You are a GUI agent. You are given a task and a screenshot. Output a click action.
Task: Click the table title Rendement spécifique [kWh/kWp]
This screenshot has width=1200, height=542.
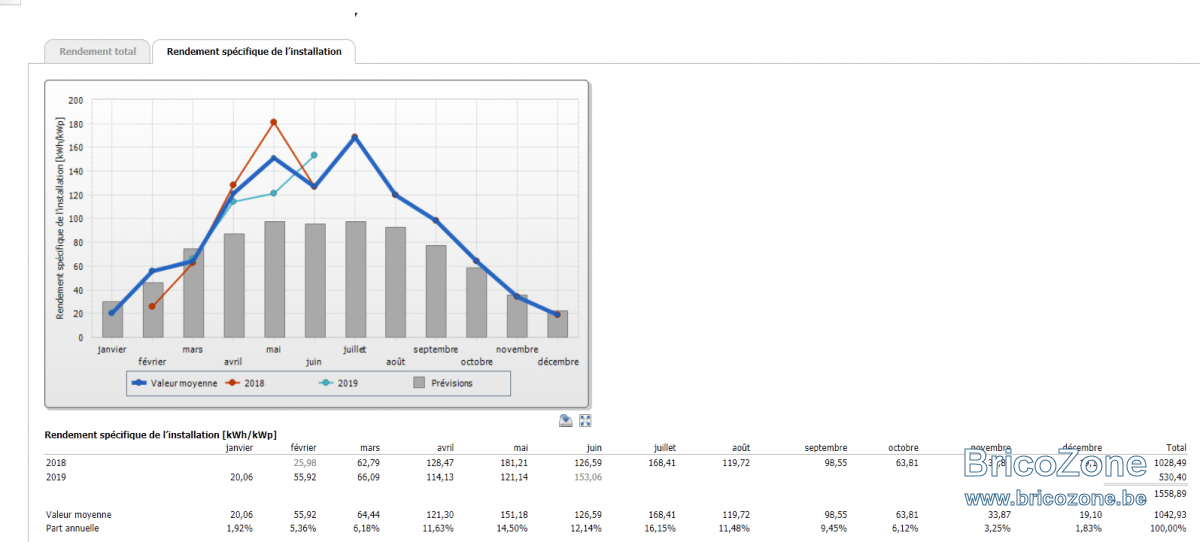(x=161, y=434)
